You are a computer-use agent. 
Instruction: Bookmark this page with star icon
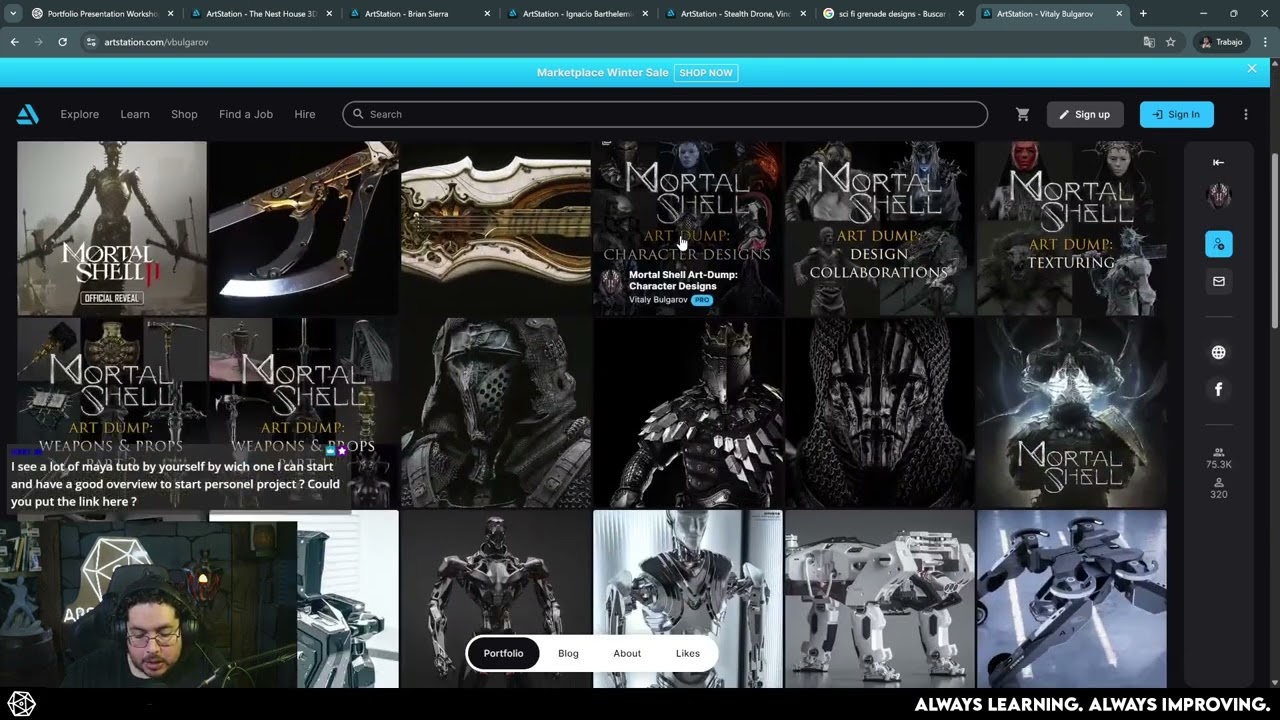tap(1170, 42)
